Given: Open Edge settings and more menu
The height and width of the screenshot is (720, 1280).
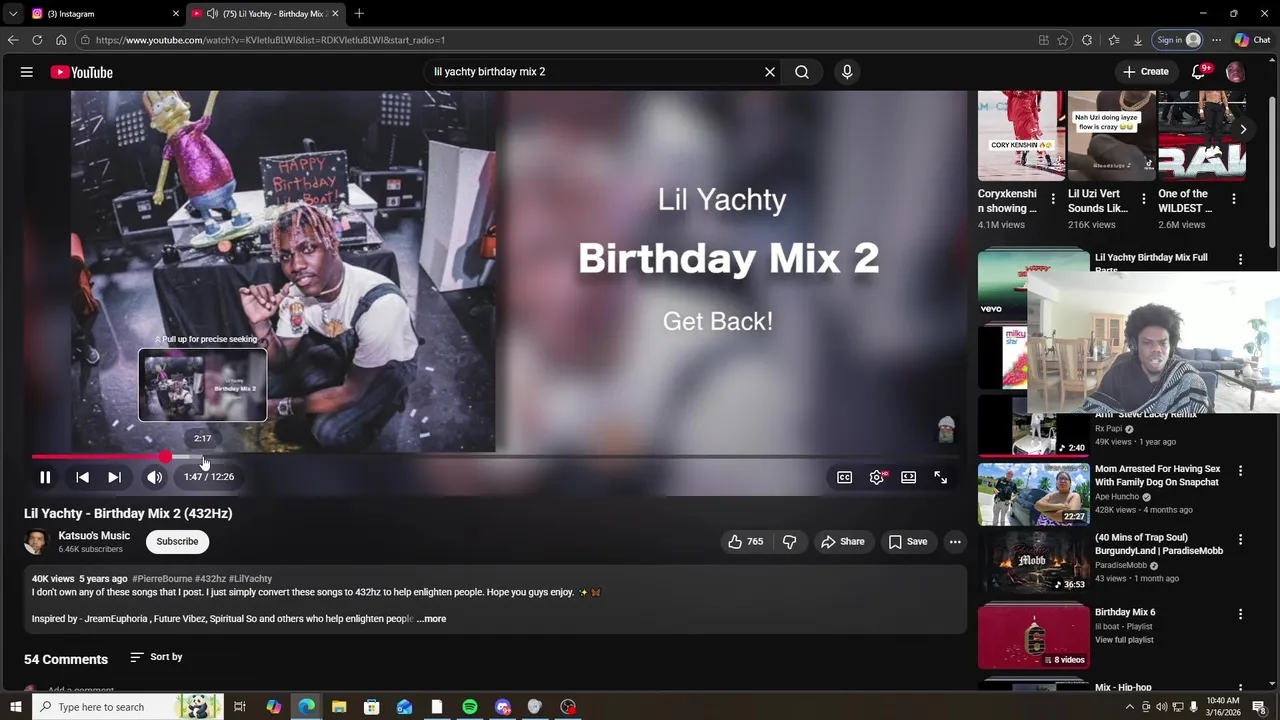Looking at the screenshot, I should pos(1216,40).
